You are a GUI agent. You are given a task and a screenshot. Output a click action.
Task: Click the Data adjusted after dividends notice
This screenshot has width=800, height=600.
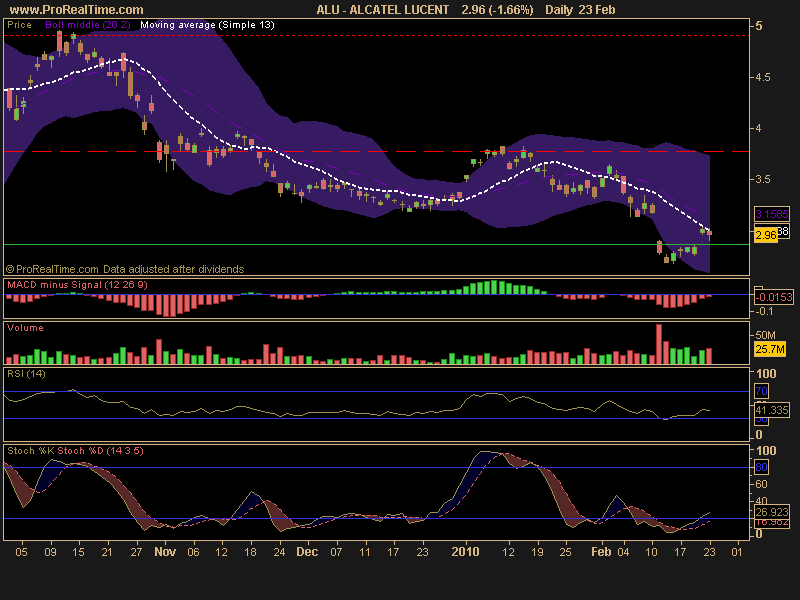click(x=173, y=269)
